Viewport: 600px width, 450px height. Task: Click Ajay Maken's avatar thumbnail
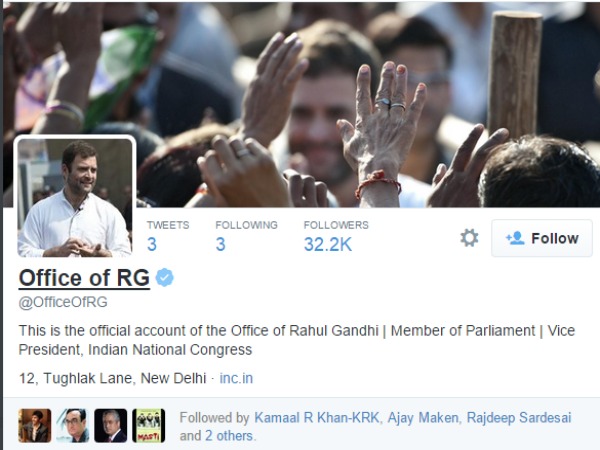click(73, 426)
